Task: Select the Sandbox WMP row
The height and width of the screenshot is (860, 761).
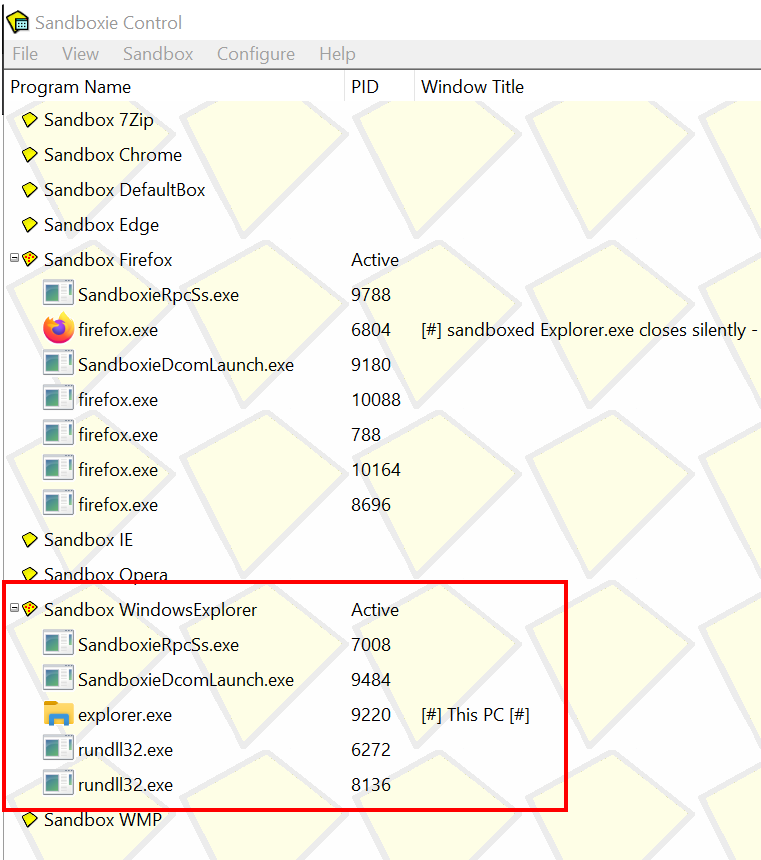Action: (103, 819)
